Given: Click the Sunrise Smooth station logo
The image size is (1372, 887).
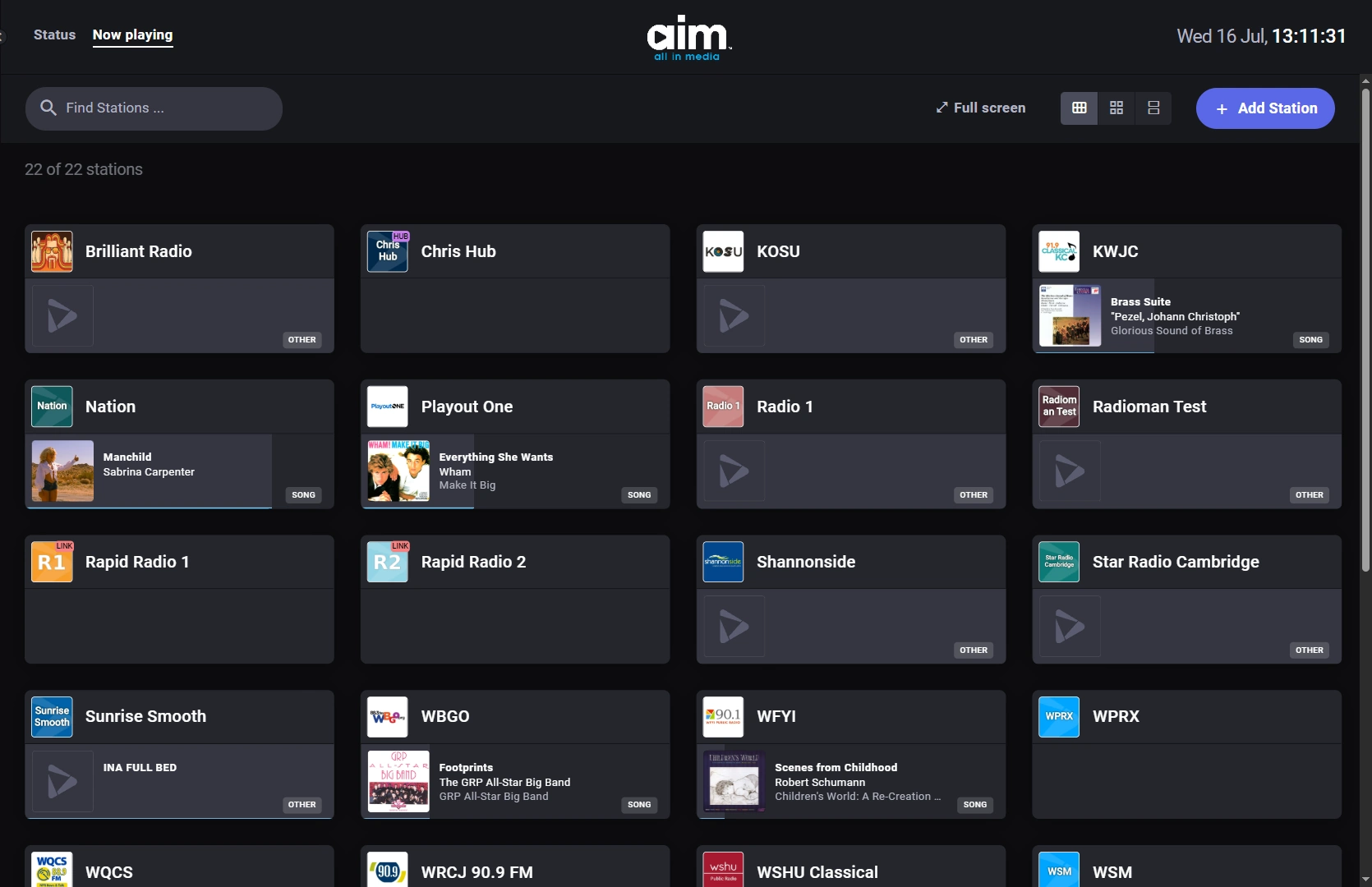Looking at the screenshot, I should tap(52, 716).
